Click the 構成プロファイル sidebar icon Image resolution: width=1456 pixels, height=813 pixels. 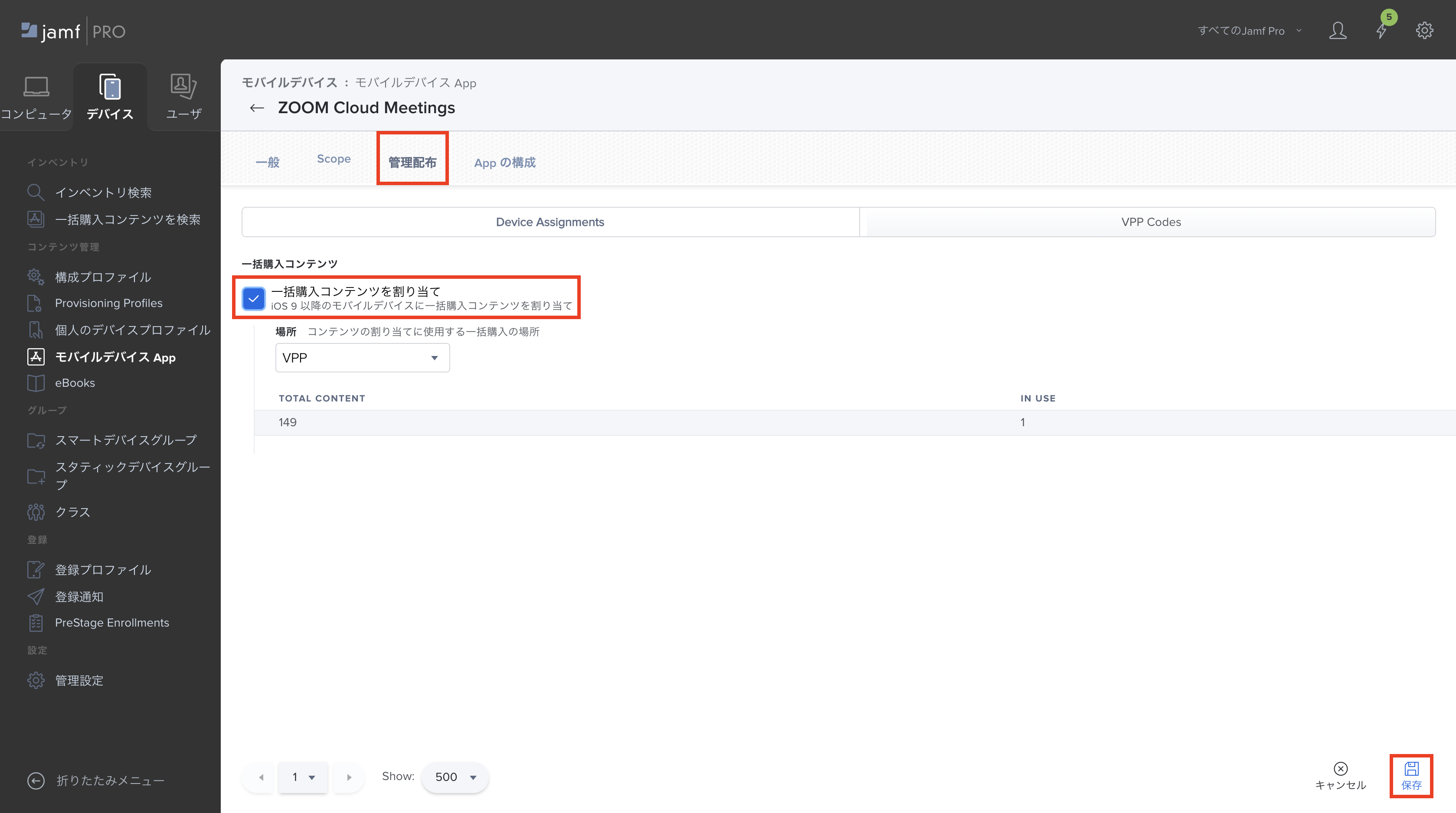36,277
